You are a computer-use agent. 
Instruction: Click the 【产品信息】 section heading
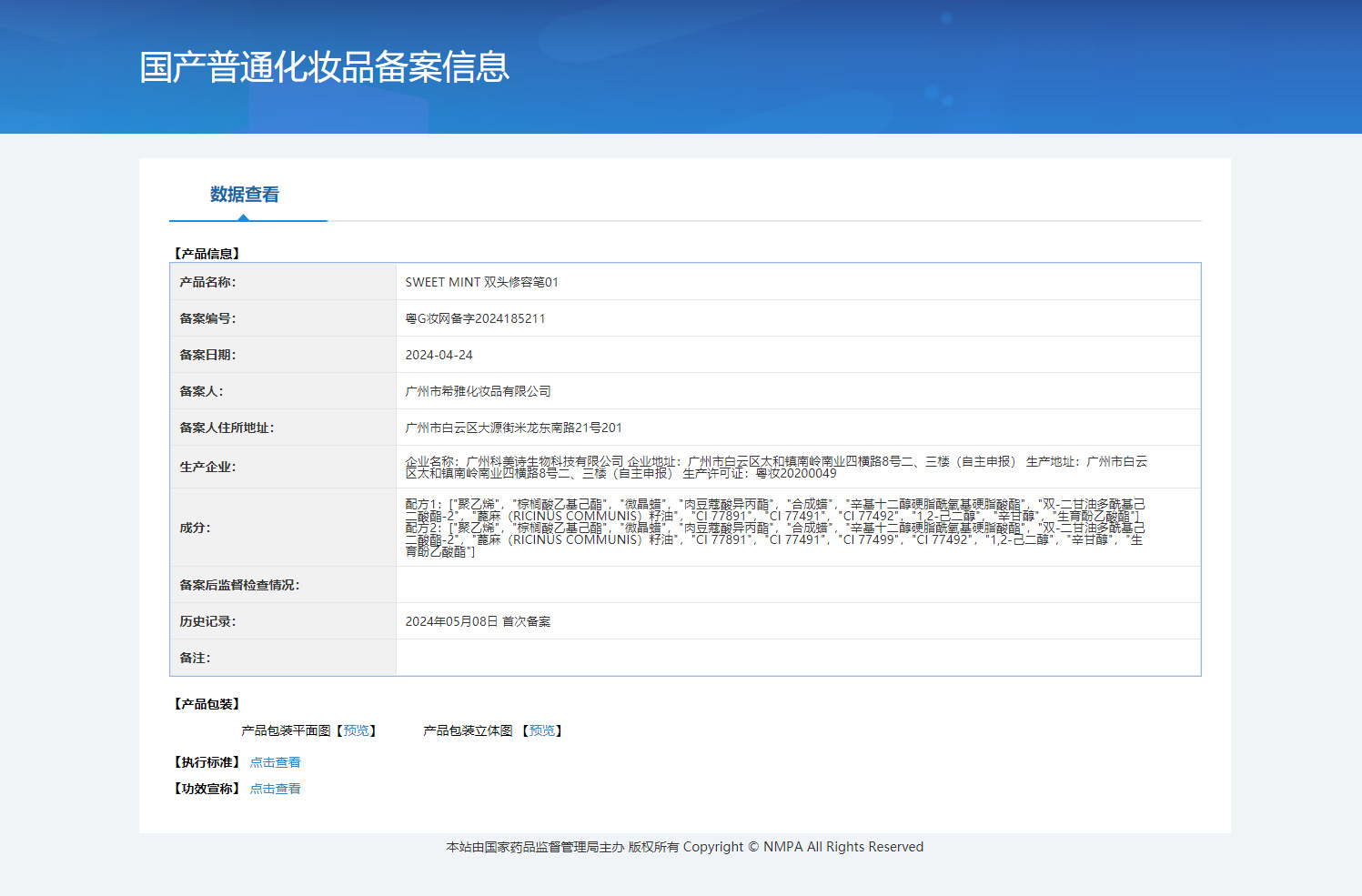coord(207,254)
